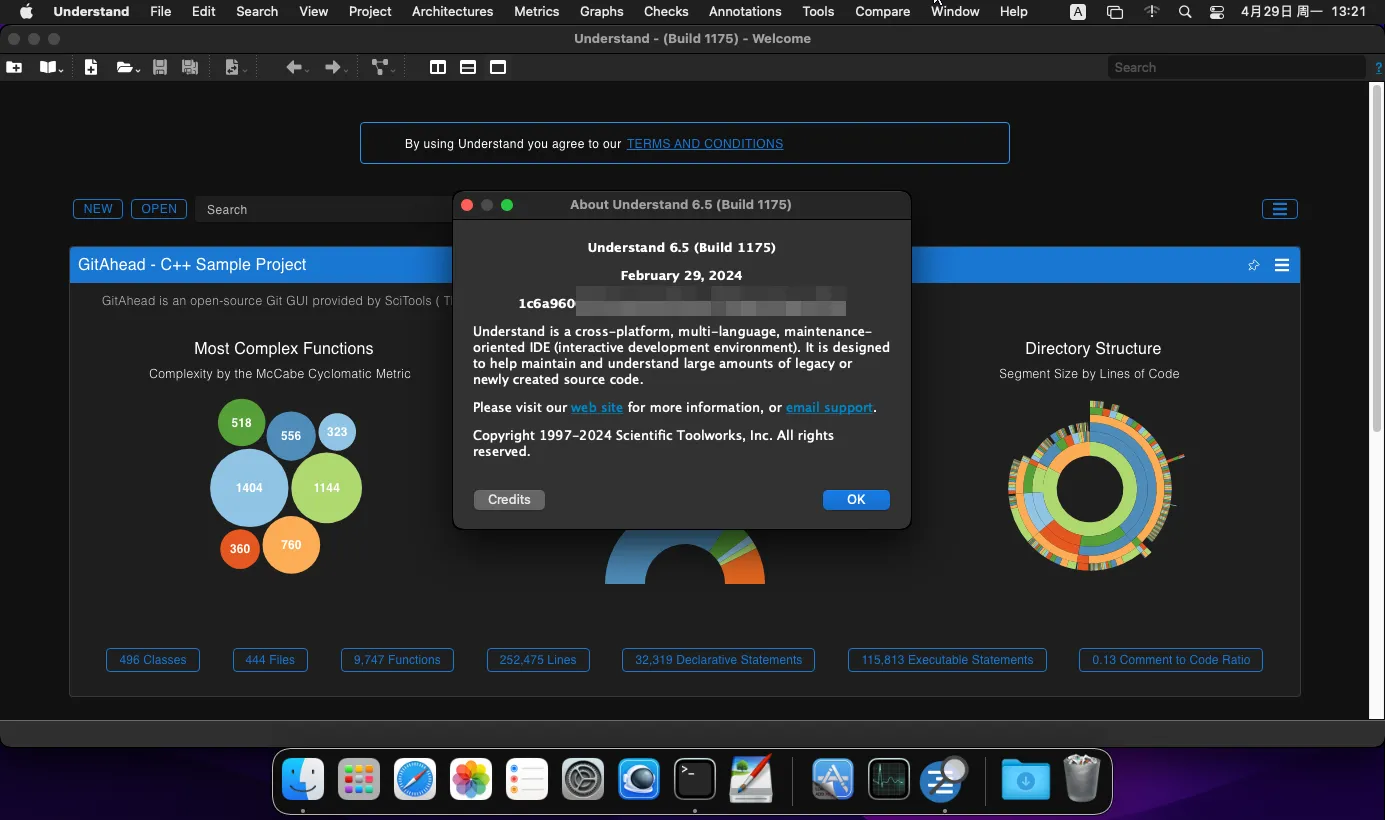Open the Graphs menu
The width and height of the screenshot is (1385, 820).
pos(601,11)
